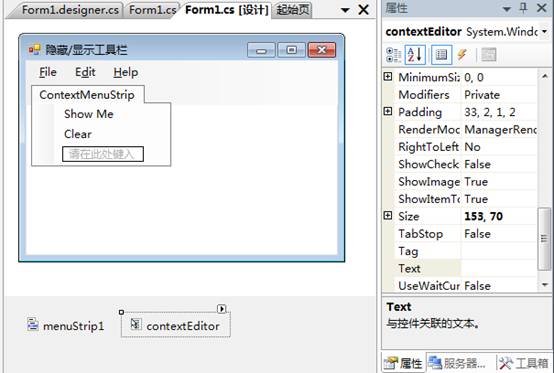
Task: Open the Form1.cs code tab
Action: 153,10
